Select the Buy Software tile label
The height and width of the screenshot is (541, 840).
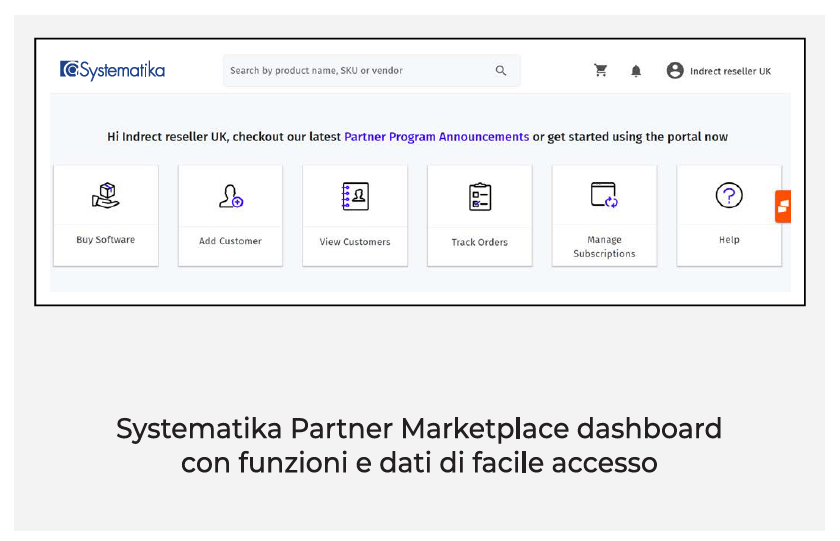(x=105, y=240)
